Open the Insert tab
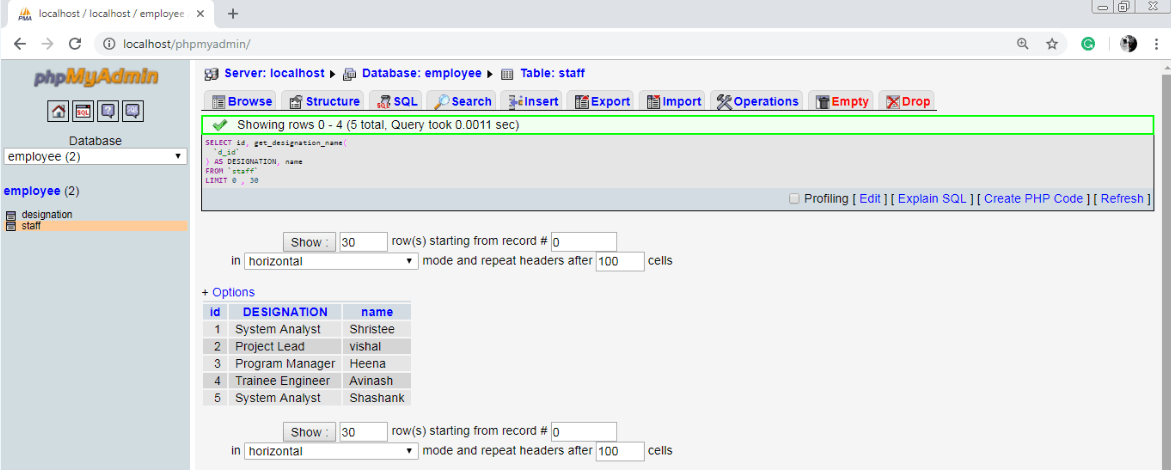 [533, 102]
